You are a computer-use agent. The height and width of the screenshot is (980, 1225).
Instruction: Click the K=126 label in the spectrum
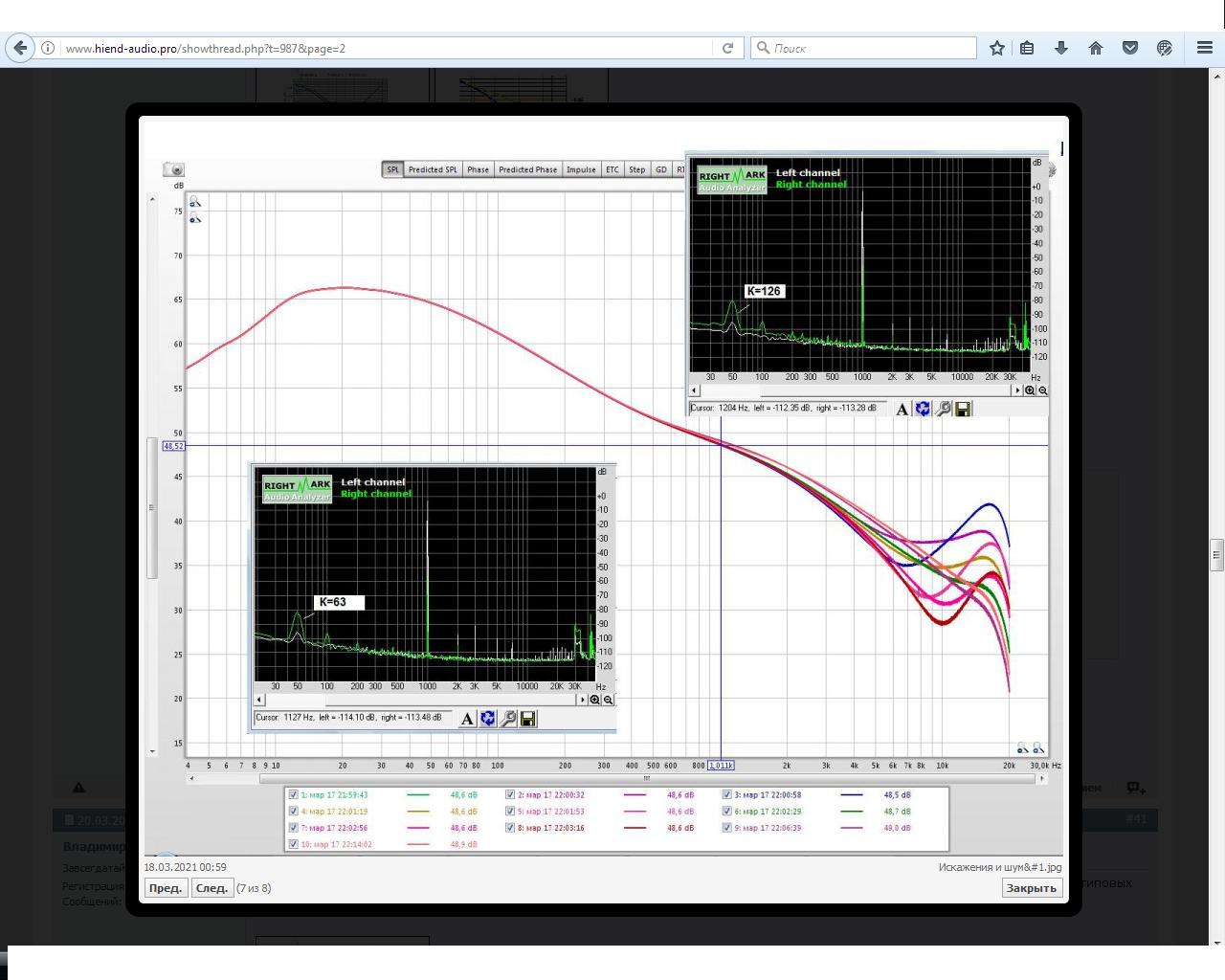[x=764, y=291]
